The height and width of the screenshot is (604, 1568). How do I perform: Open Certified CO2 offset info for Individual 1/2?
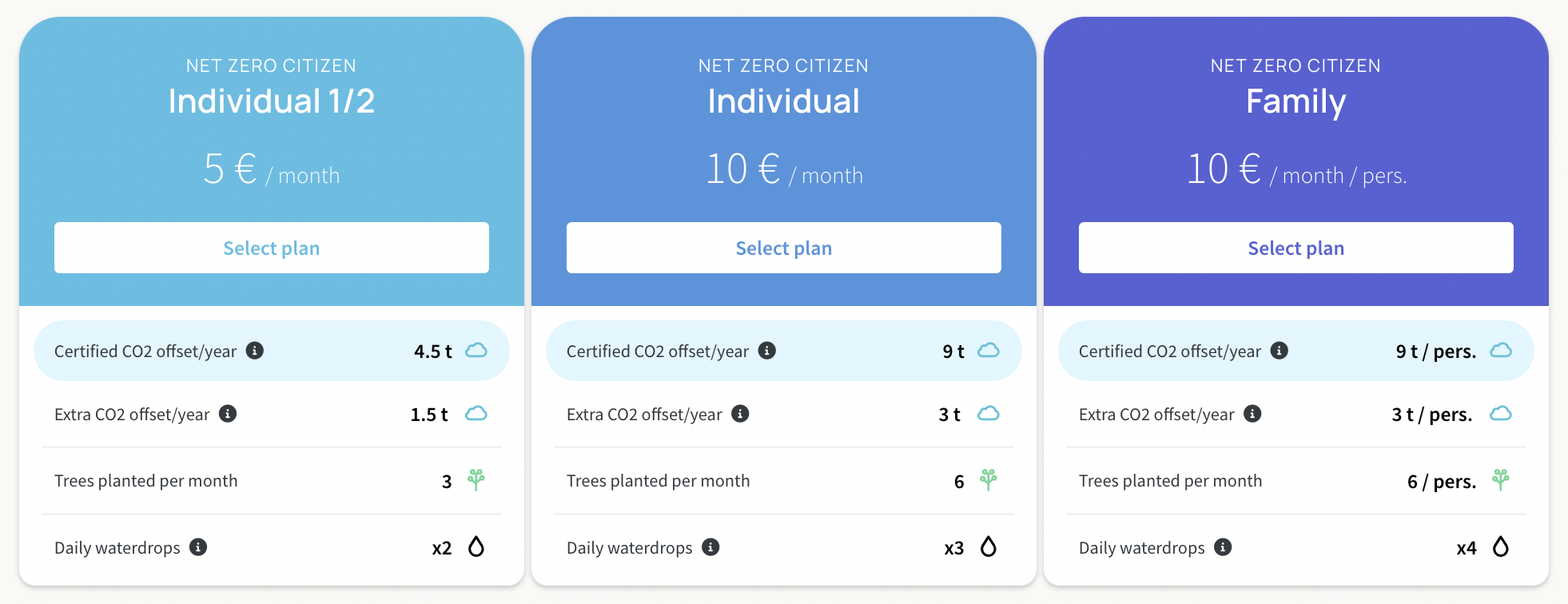[255, 351]
